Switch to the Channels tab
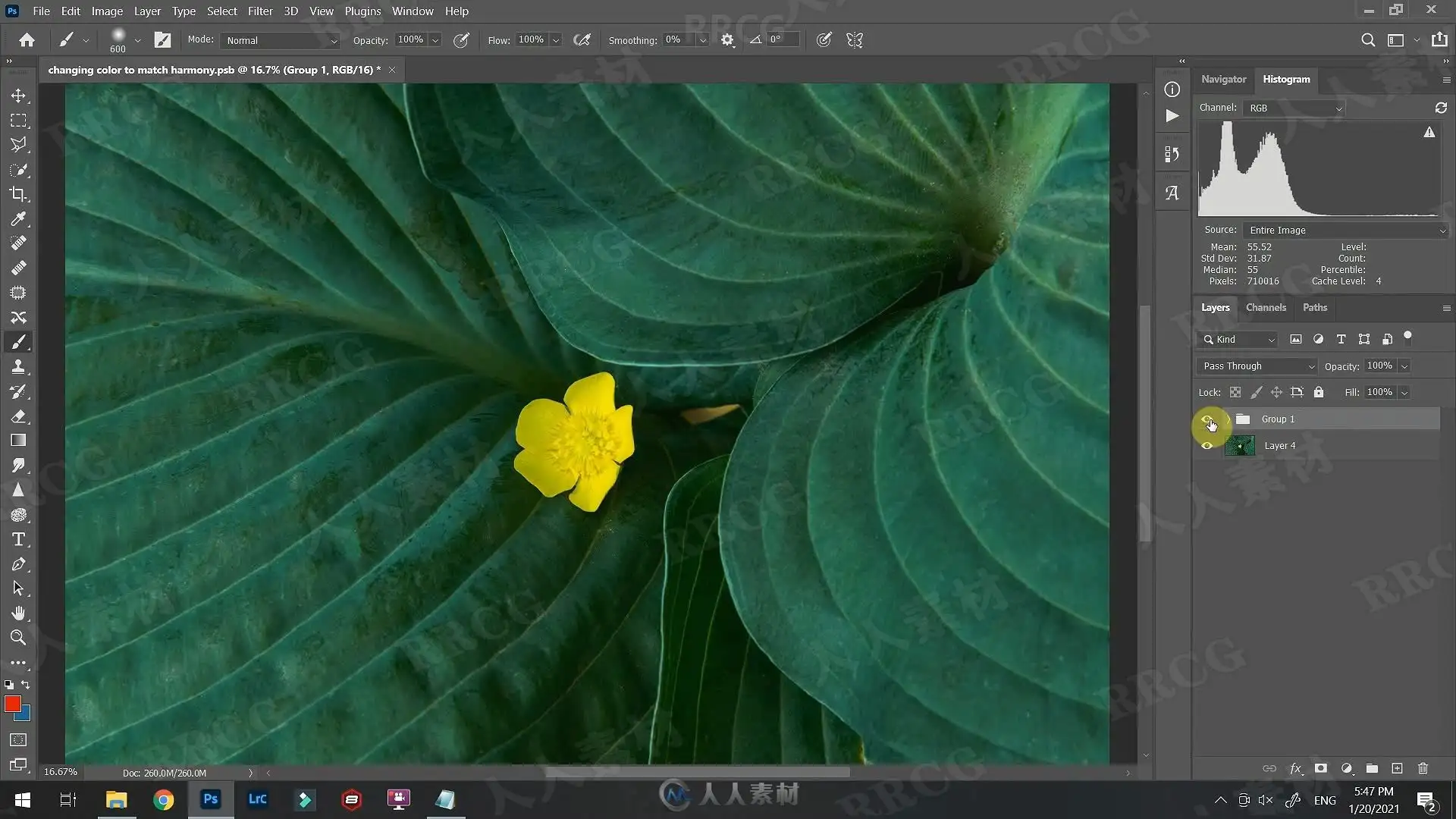Viewport: 1456px width, 819px height. pos(1266,307)
